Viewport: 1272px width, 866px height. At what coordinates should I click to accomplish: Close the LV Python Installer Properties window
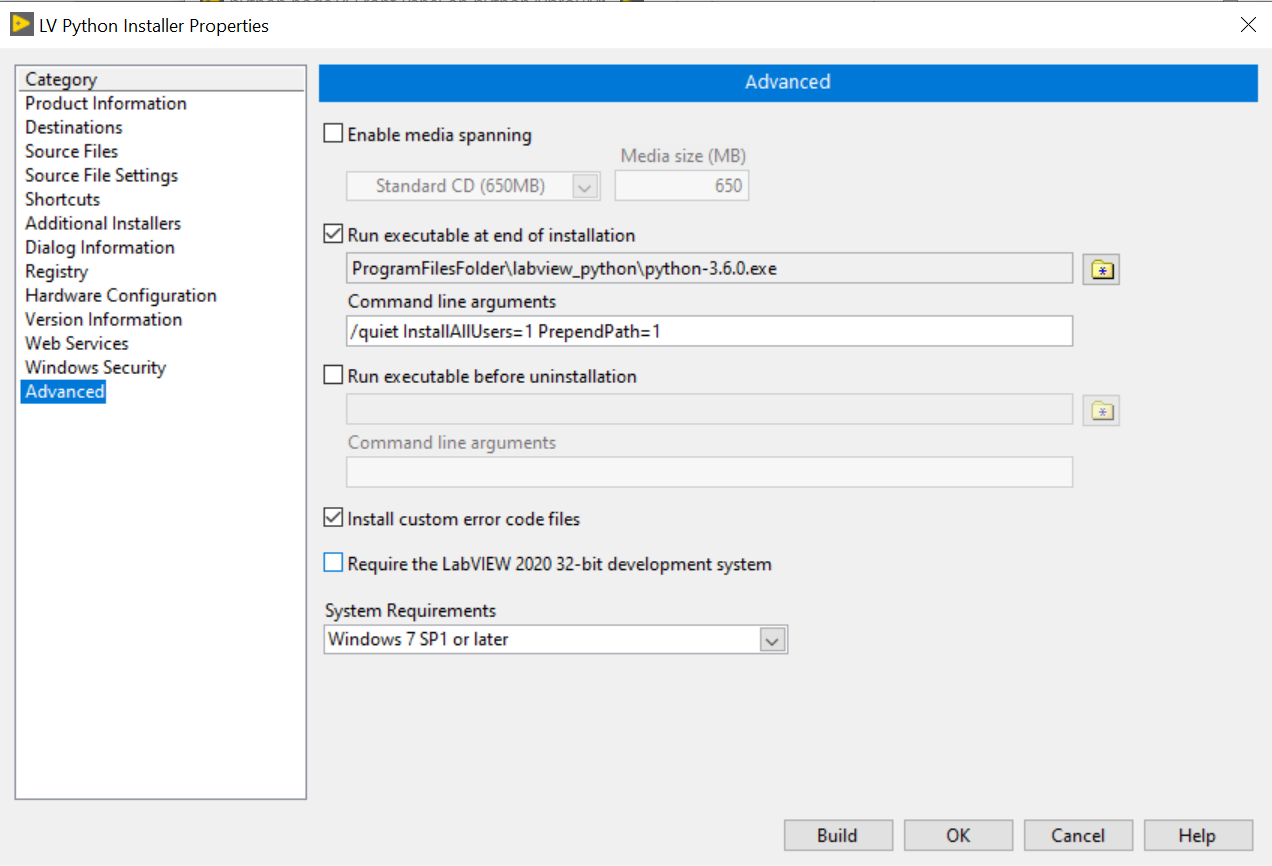[1248, 25]
